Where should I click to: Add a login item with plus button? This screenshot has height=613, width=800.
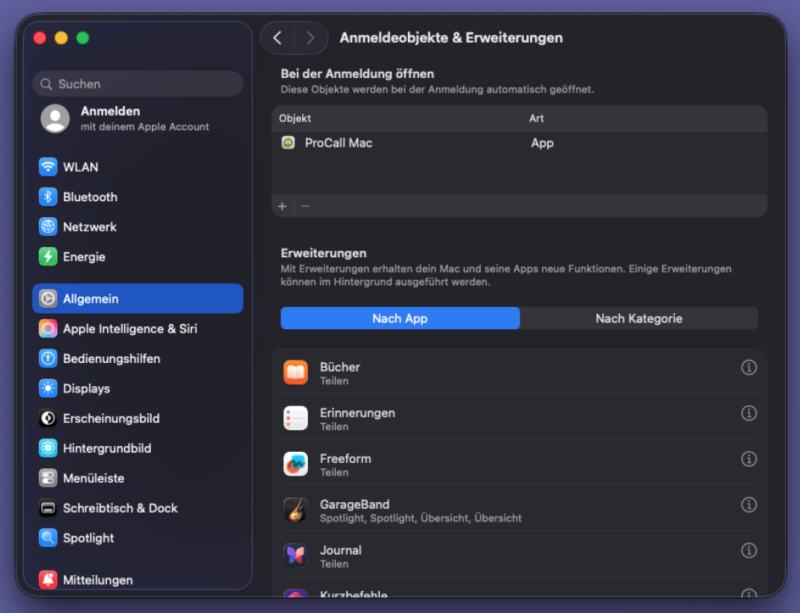(282, 206)
